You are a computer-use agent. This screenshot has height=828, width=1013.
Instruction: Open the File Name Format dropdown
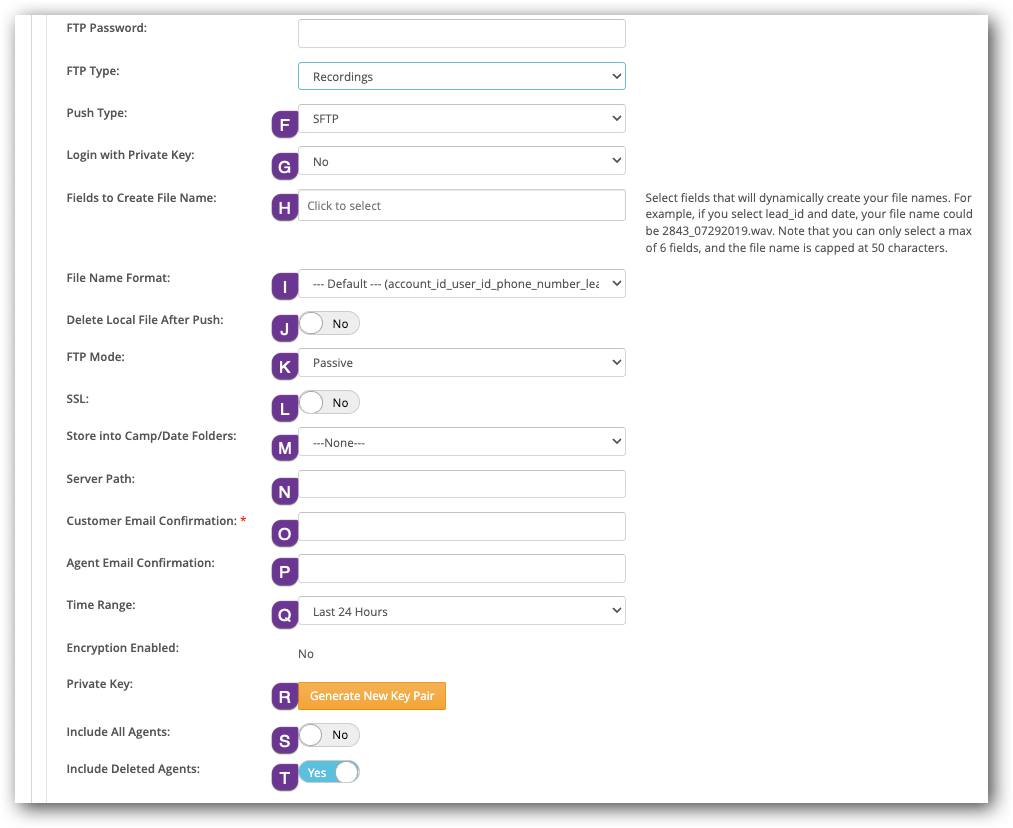[x=461, y=284]
